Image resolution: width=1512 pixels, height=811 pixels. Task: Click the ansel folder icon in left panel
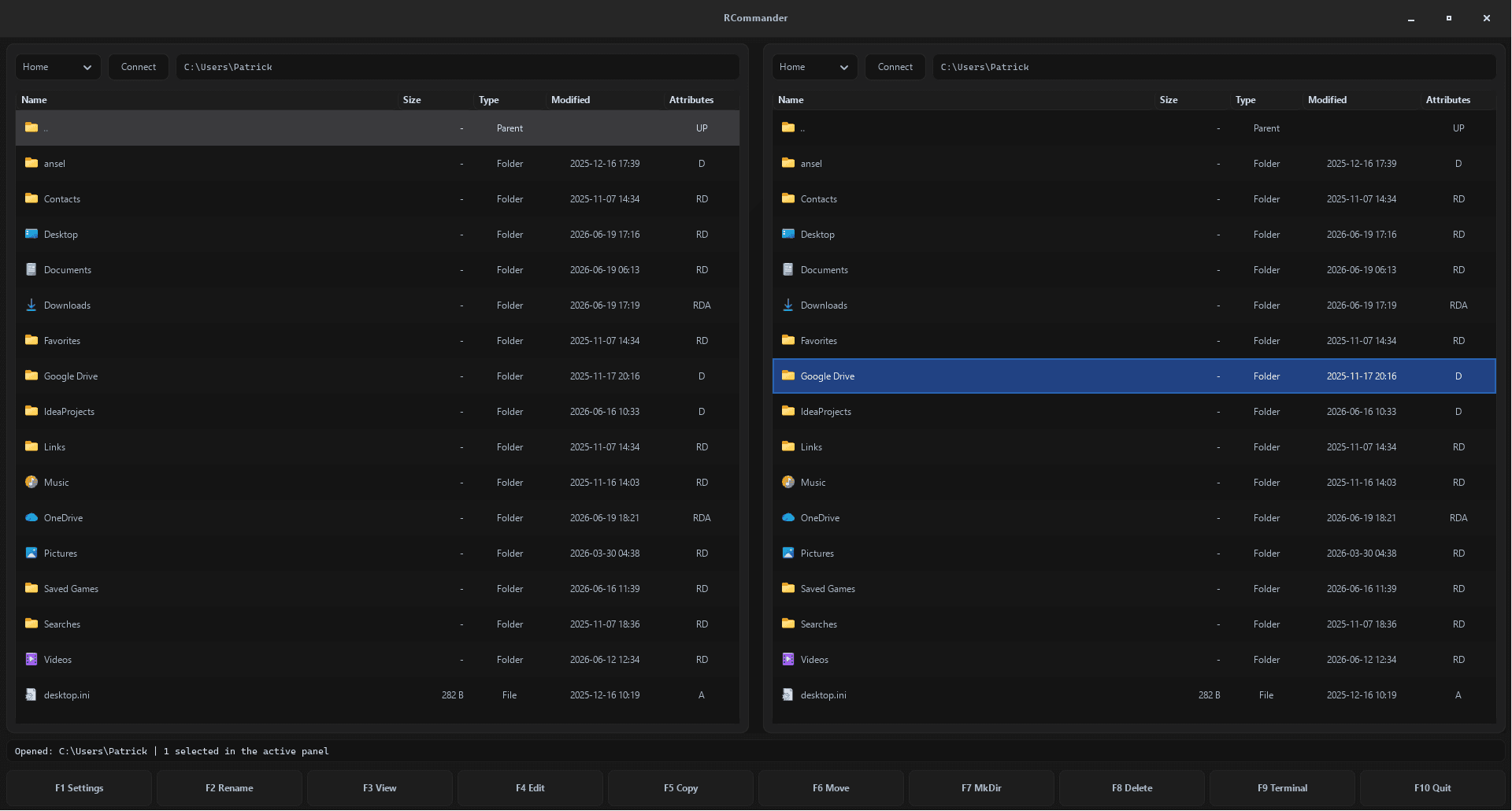[31, 163]
